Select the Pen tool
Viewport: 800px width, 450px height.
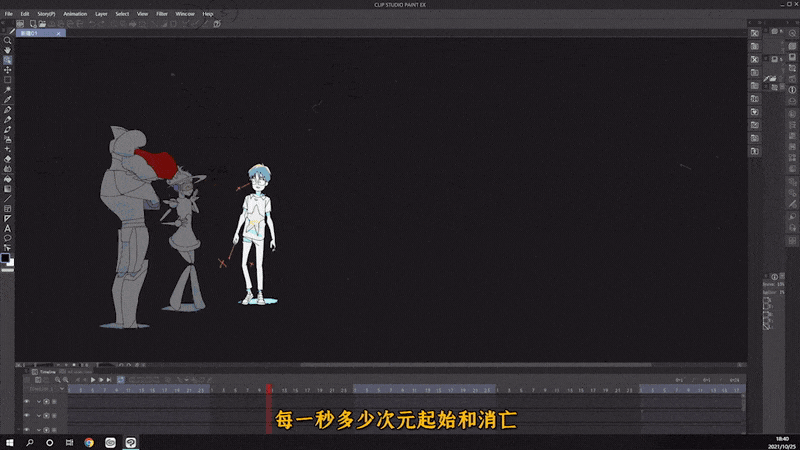7,110
